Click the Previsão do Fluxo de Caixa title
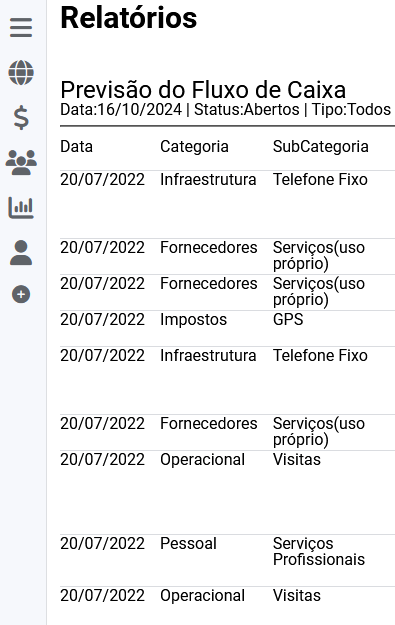This screenshot has width=395, height=625. click(203, 90)
